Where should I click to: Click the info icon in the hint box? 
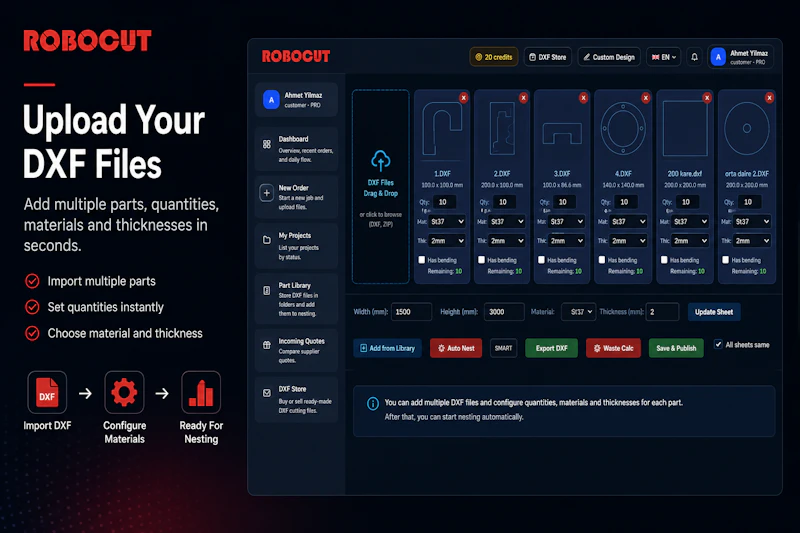pos(373,403)
